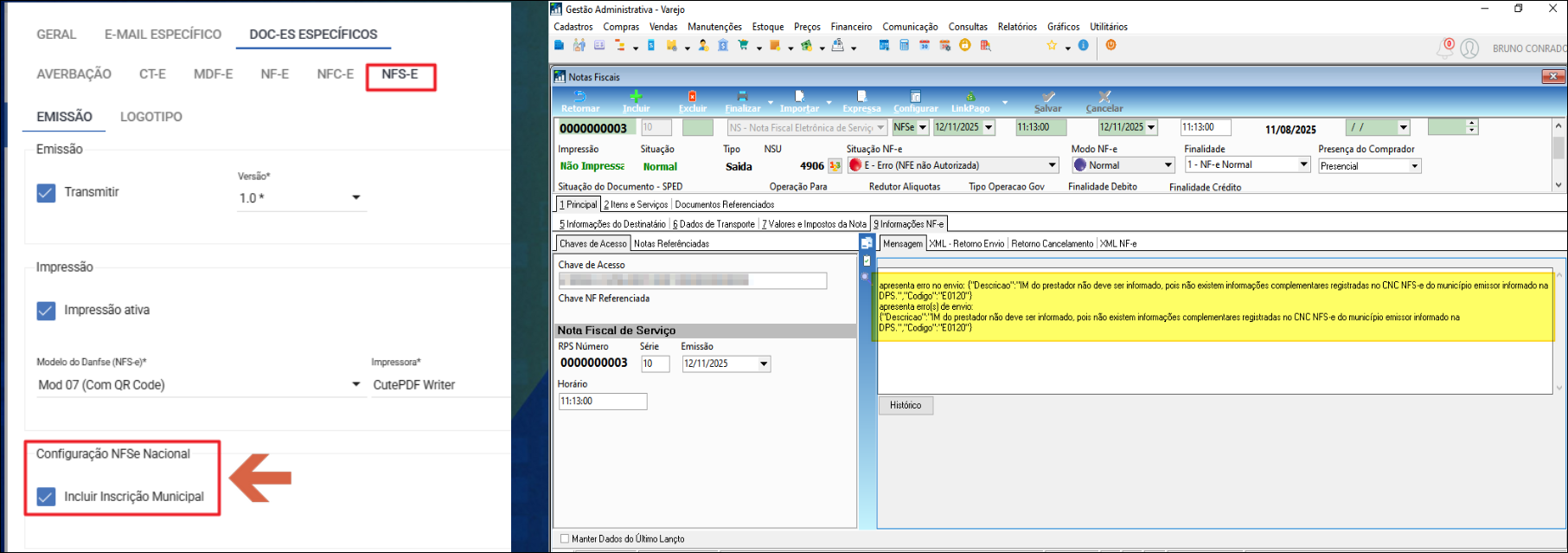Viewport: 1568px width, 553px height.
Task: Click the Histórico button
Action: pyautogui.click(x=906, y=405)
